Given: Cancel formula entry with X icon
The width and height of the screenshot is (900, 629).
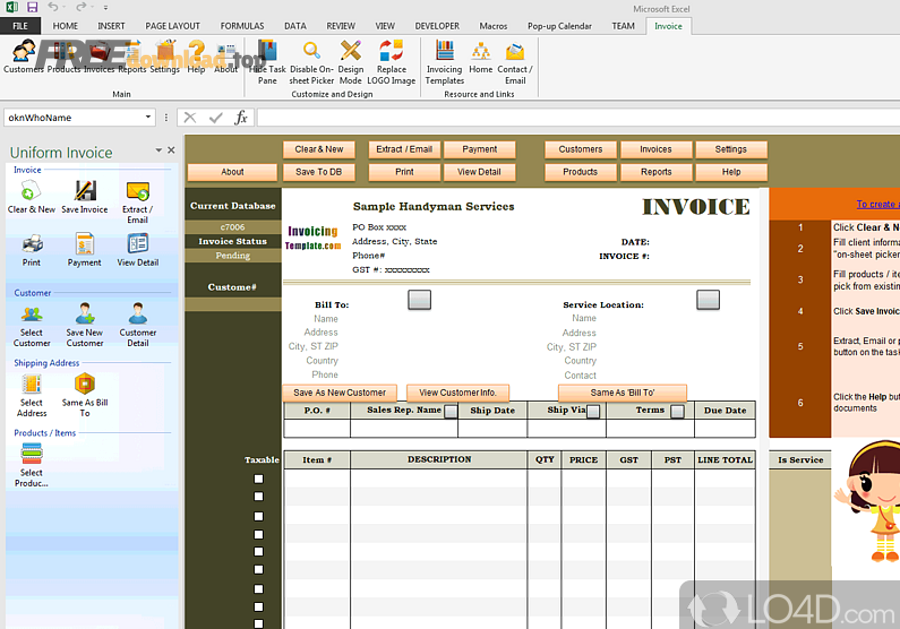Looking at the screenshot, I should click(190, 118).
